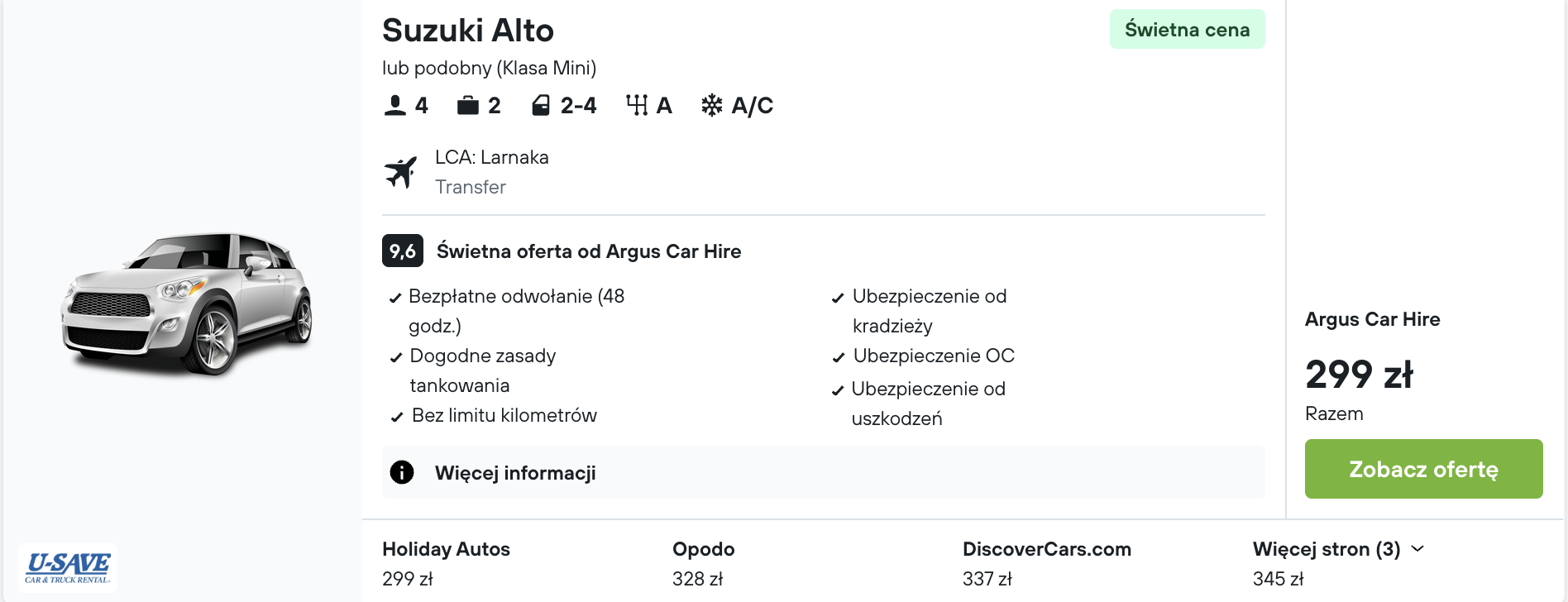Screen dimensions: 1568x602
Task: Open the Opodo 328 zł offer
Action: tap(703, 563)
